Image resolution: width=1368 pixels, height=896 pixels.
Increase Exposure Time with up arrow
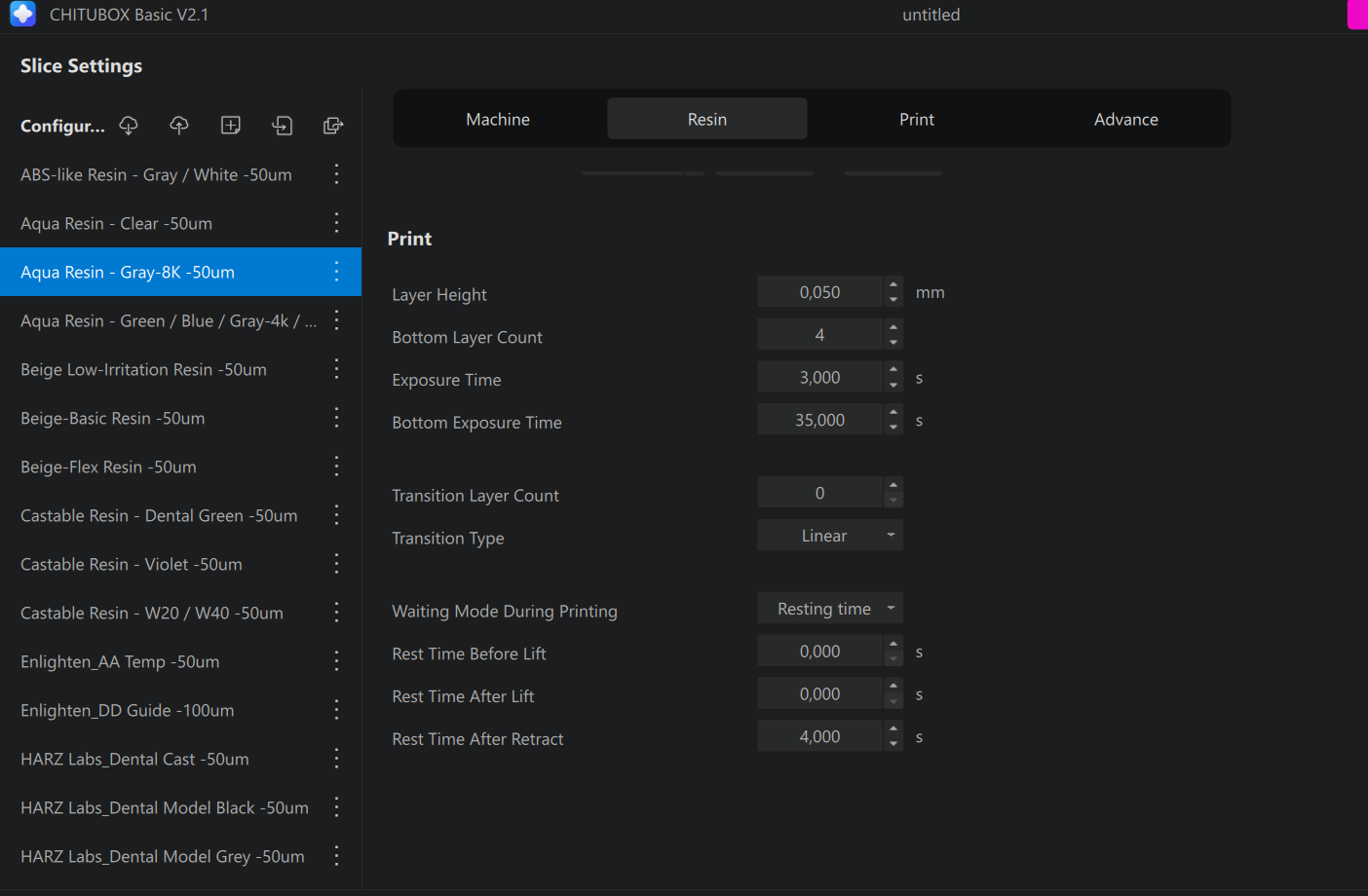click(893, 370)
